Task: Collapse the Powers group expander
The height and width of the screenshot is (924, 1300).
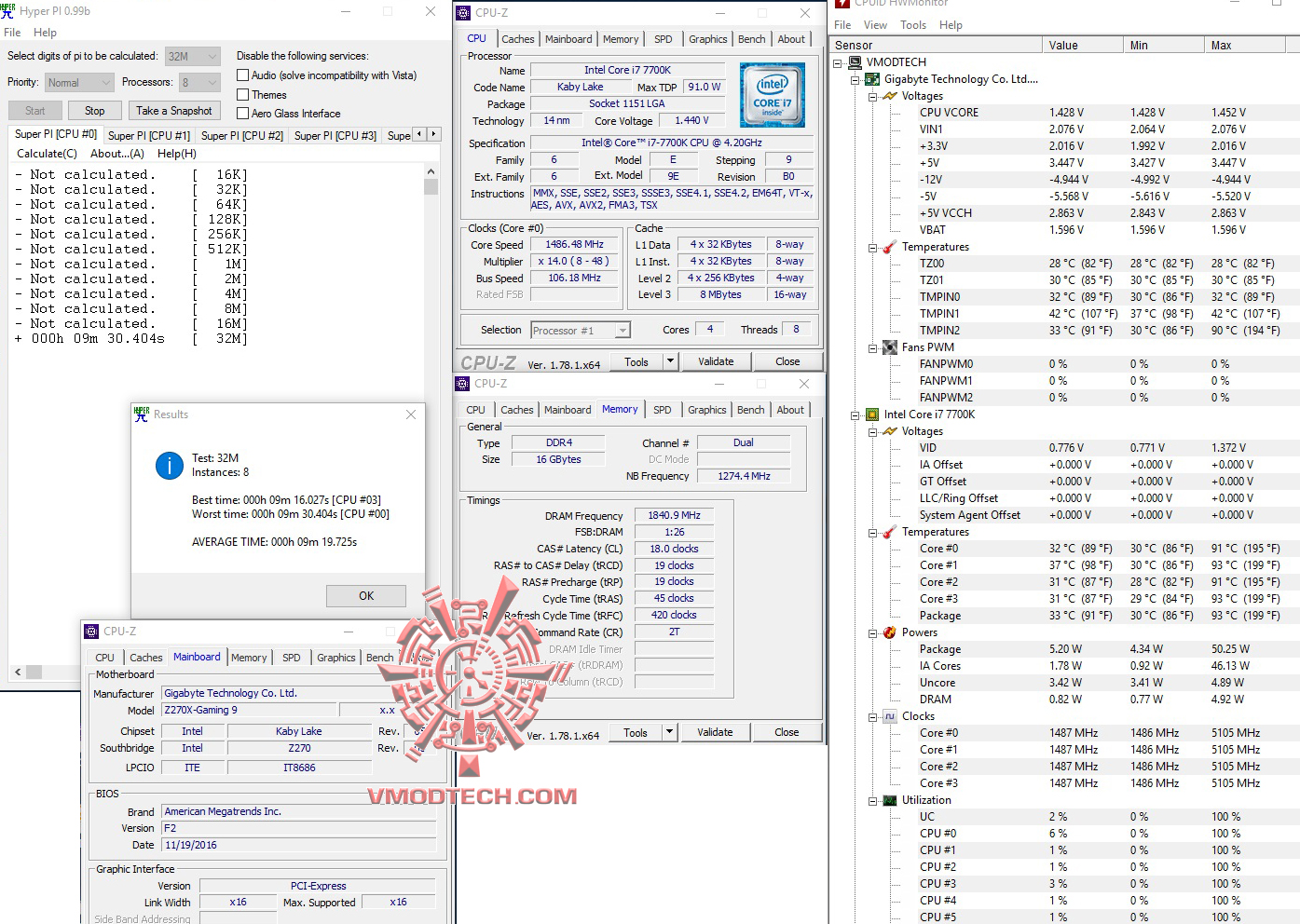Action: (x=873, y=633)
